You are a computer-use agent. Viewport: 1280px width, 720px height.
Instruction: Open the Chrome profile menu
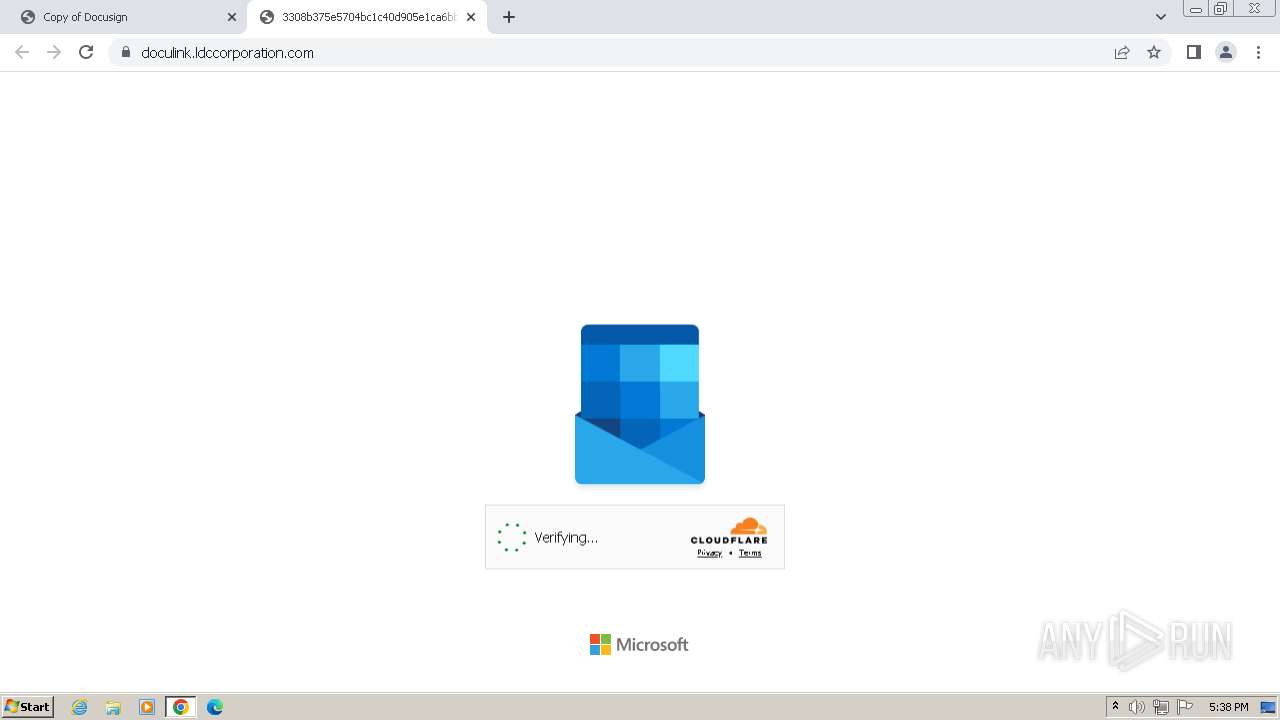click(x=1226, y=52)
